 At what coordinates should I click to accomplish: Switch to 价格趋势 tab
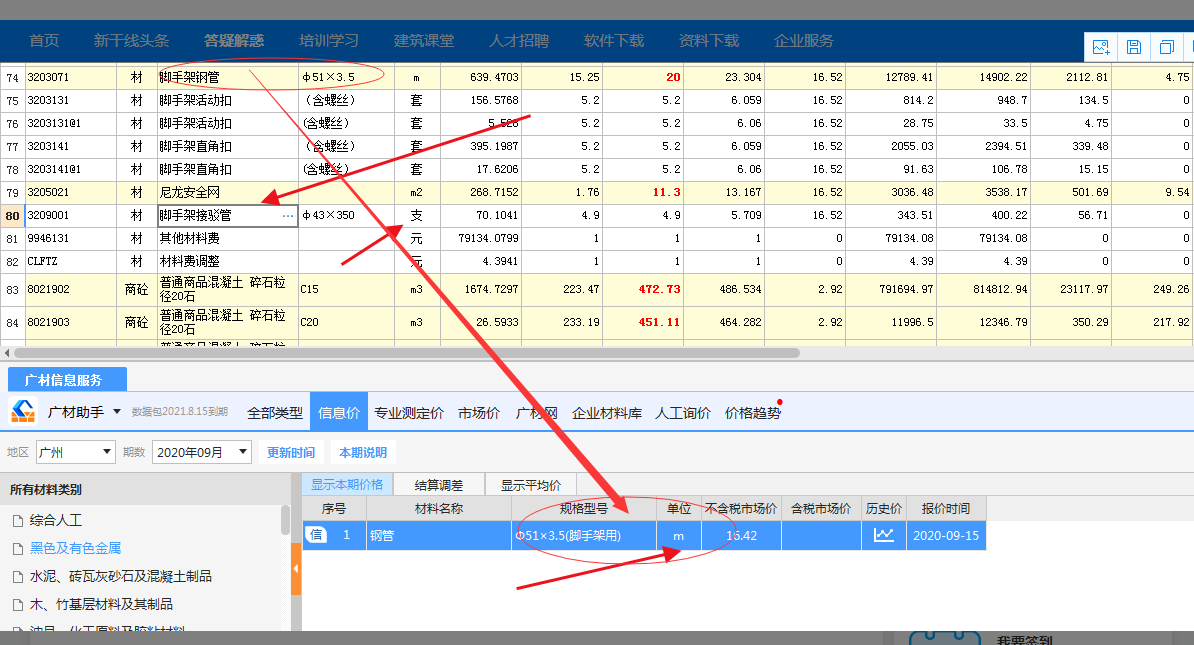point(753,413)
